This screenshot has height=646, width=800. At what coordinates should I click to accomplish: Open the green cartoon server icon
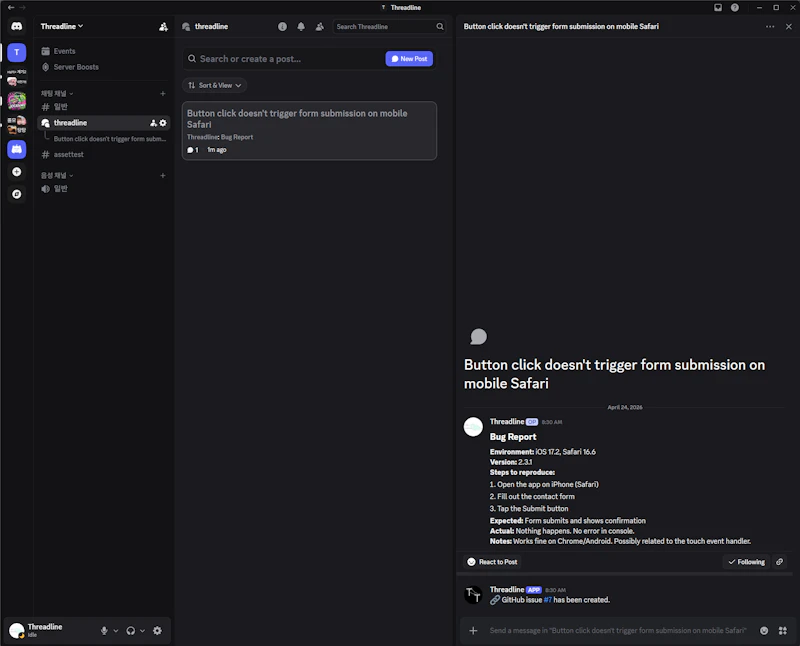16,101
